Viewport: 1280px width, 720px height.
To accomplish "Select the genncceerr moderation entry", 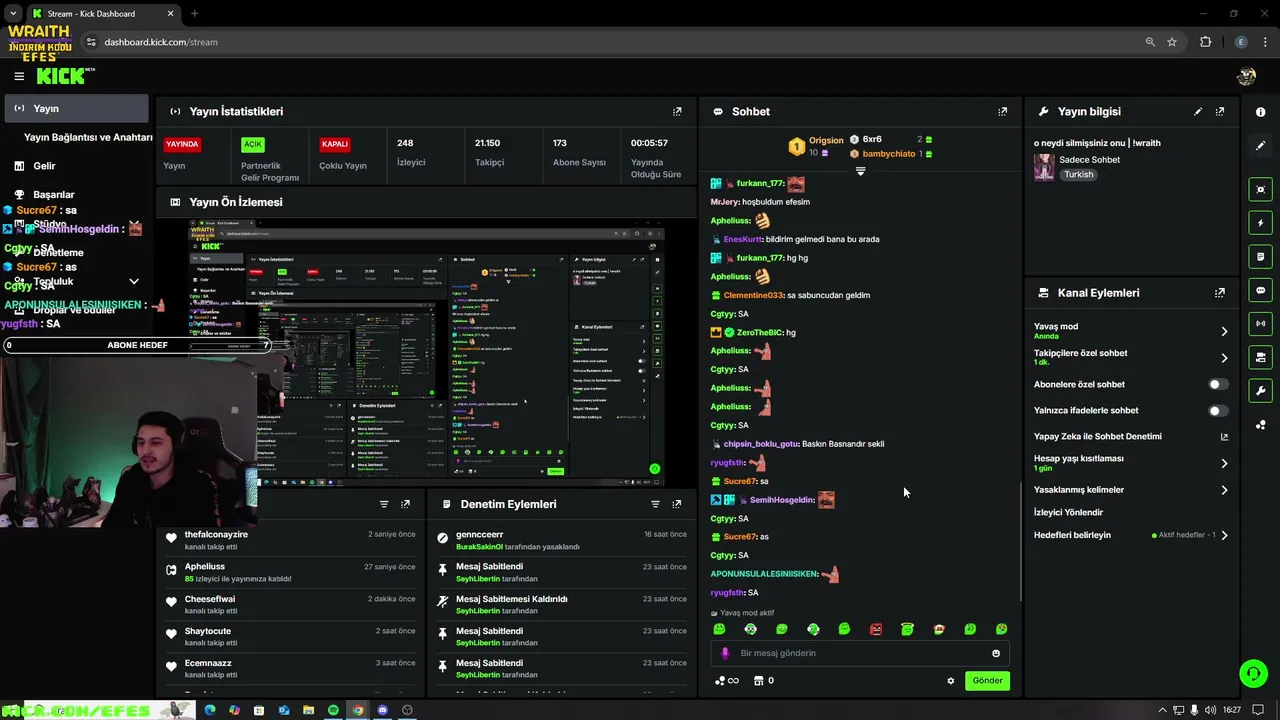I will 563,541.
